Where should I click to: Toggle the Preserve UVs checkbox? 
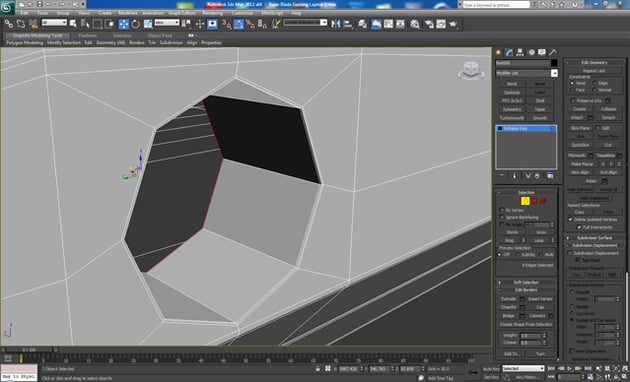pyautogui.click(x=573, y=100)
